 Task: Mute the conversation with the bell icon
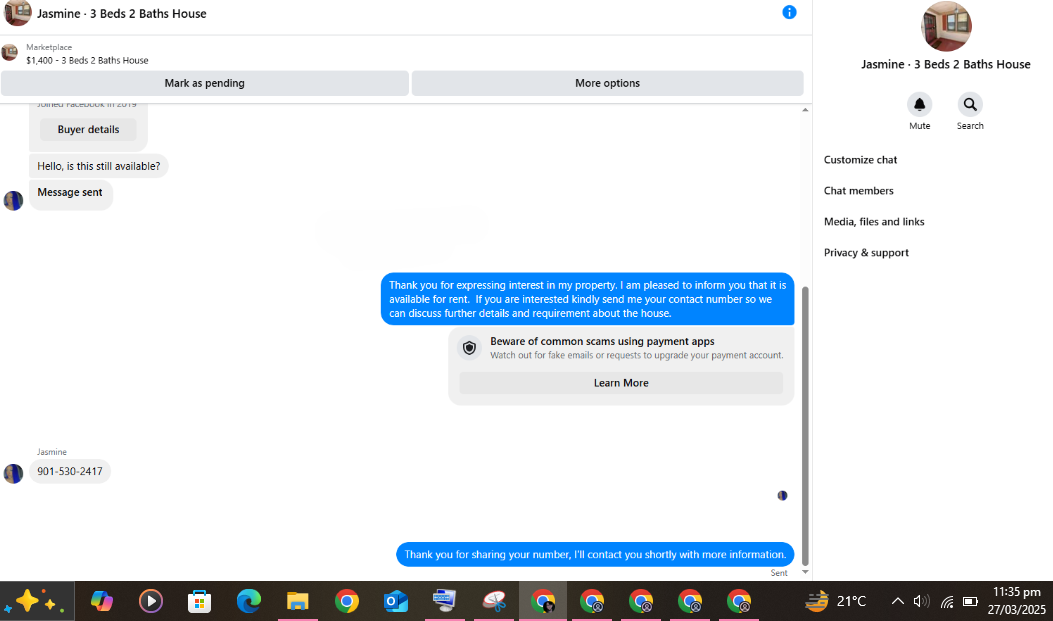click(x=919, y=105)
